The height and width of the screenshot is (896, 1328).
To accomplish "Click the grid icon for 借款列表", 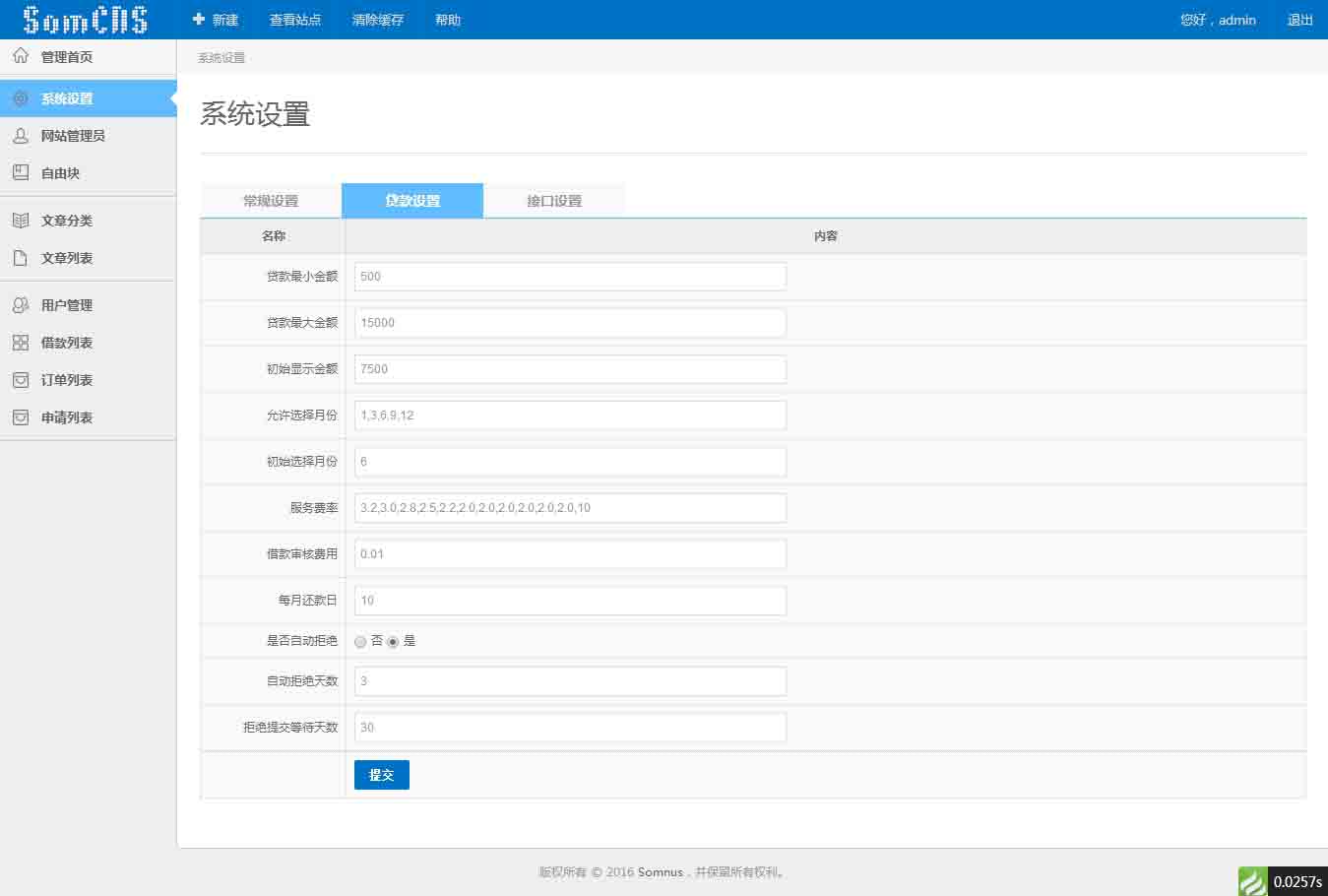I will pyautogui.click(x=21, y=343).
